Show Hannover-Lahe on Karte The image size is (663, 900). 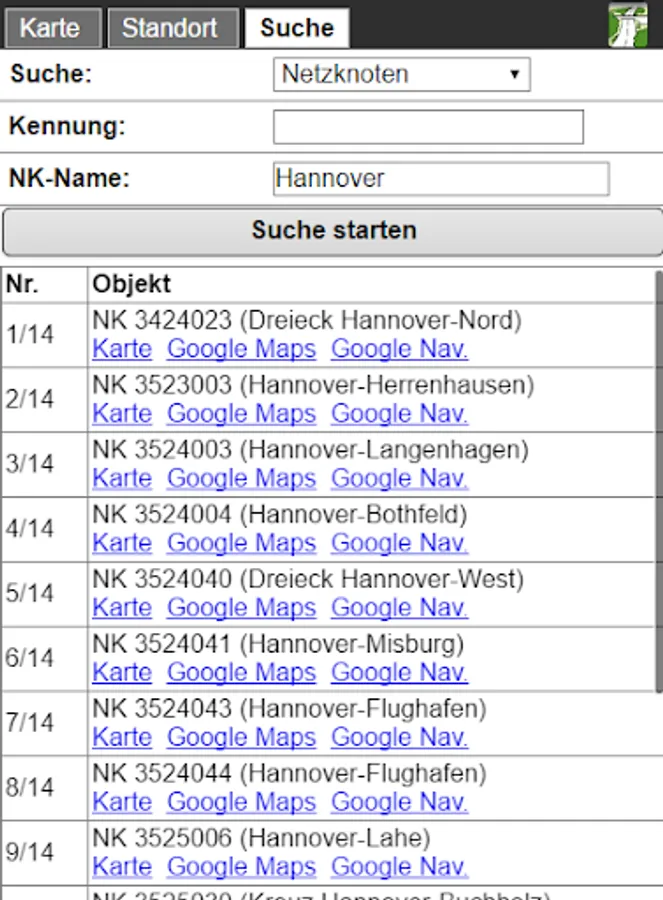pyautogui.click(x=122, y=867)
